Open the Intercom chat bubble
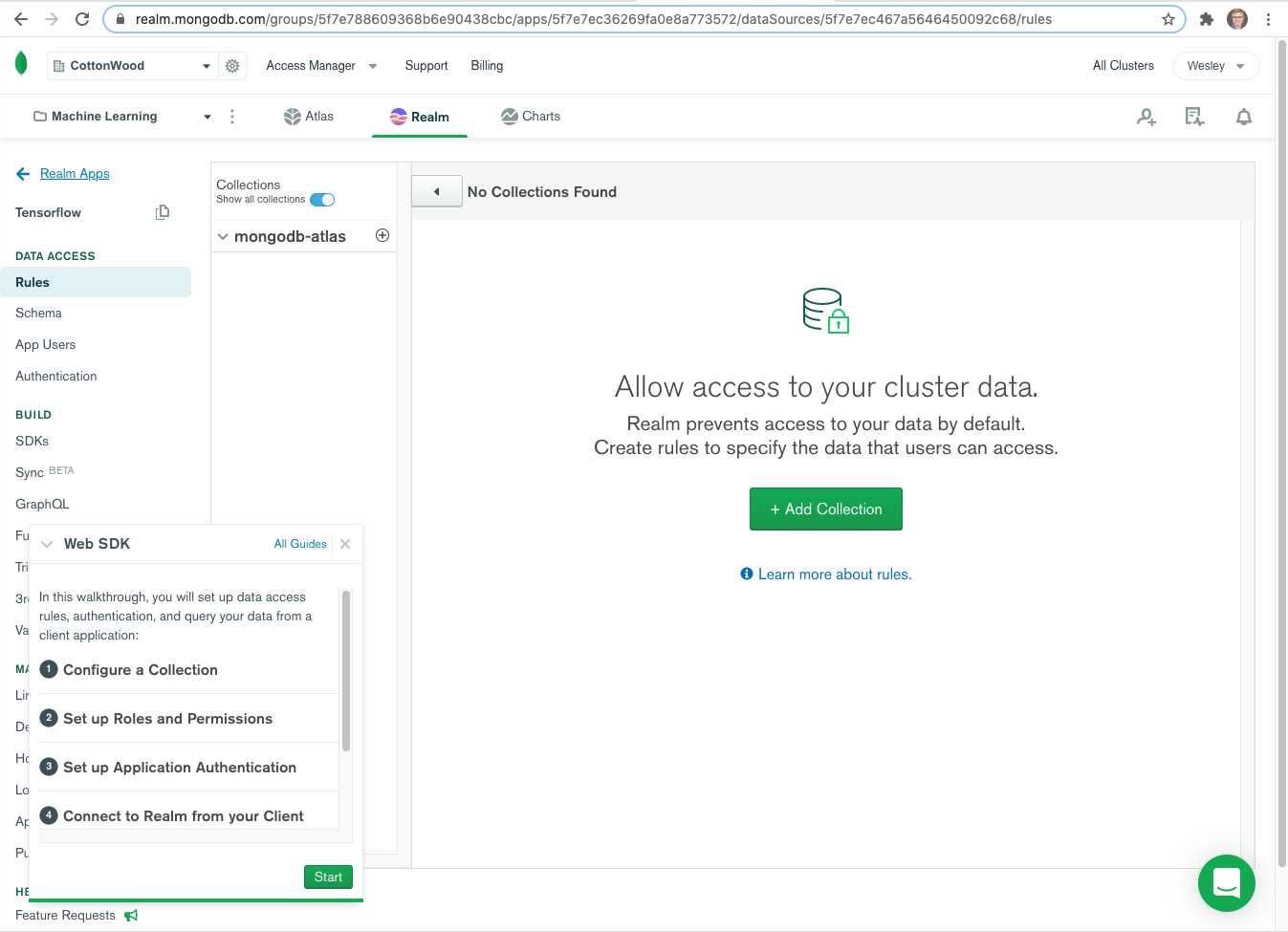1288x932 pixels. pos(1227,883)
